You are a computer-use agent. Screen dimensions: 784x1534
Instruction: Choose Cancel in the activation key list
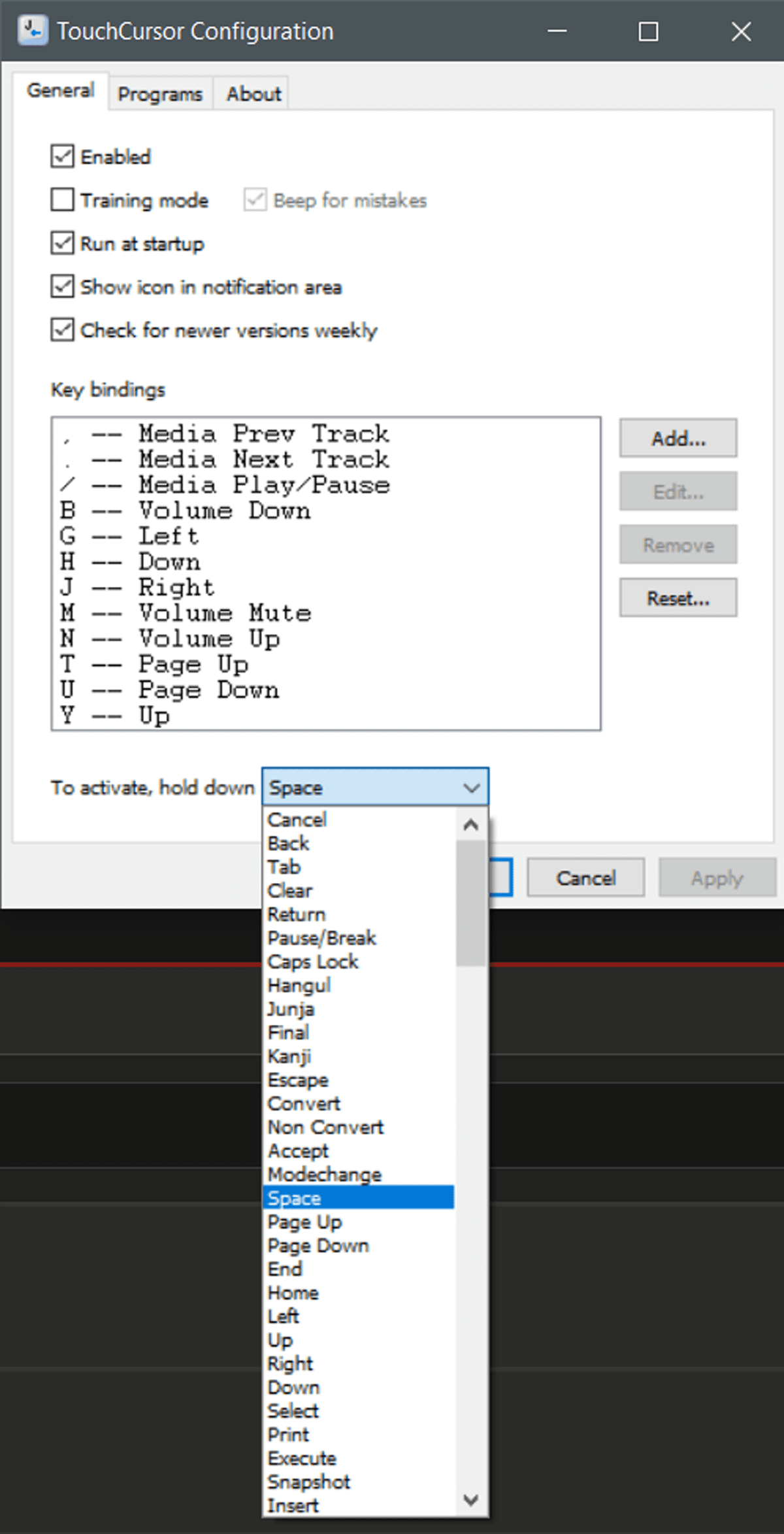pyautogui.click(x=359, y=820)
